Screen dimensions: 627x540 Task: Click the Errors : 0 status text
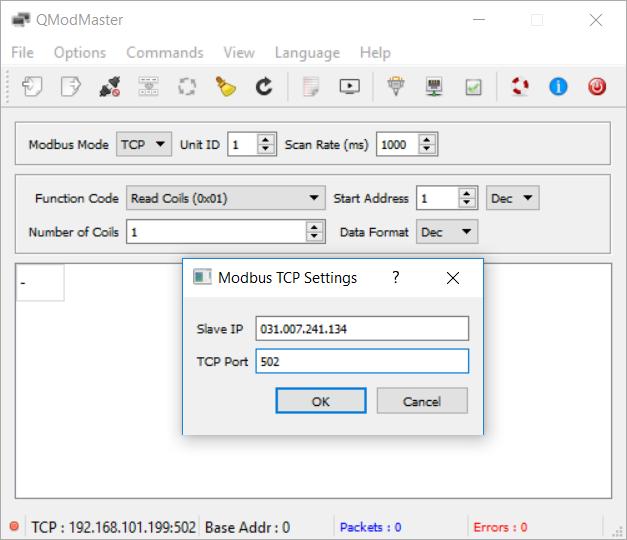coord(500,527)
